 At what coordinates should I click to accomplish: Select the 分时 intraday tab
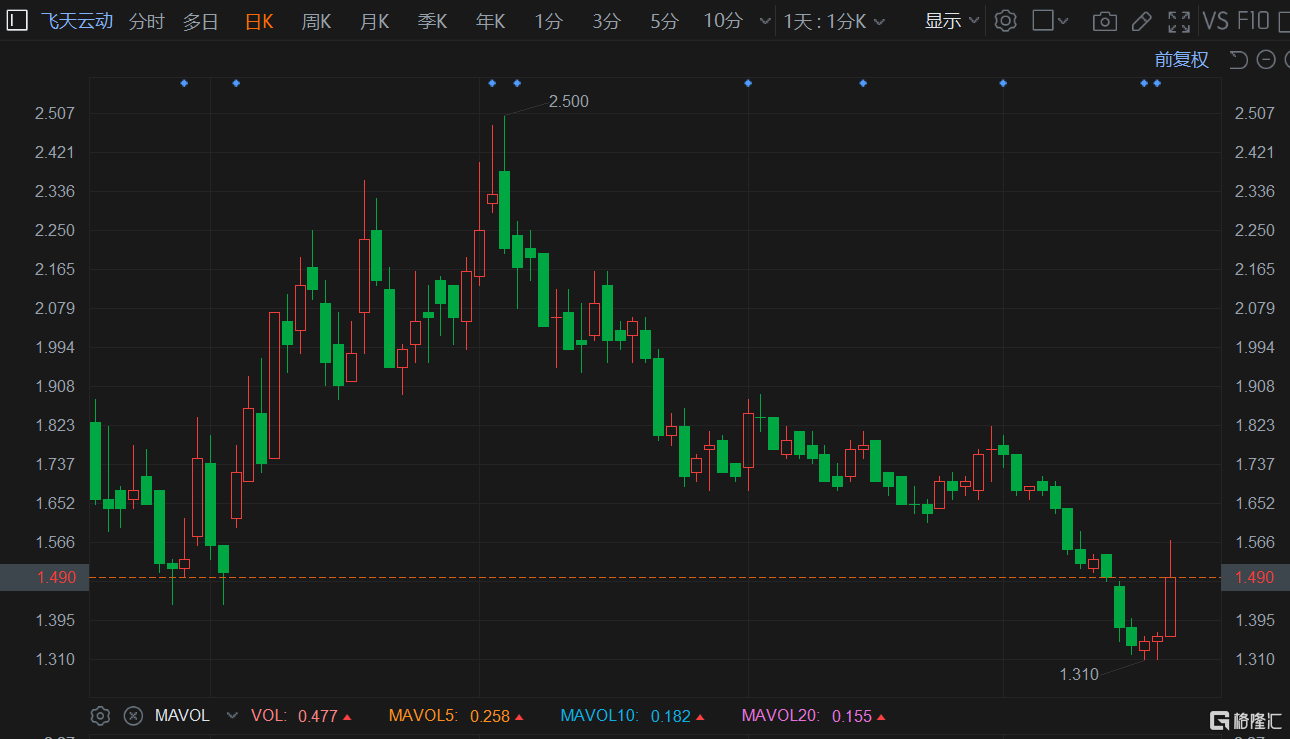[146, 21]
